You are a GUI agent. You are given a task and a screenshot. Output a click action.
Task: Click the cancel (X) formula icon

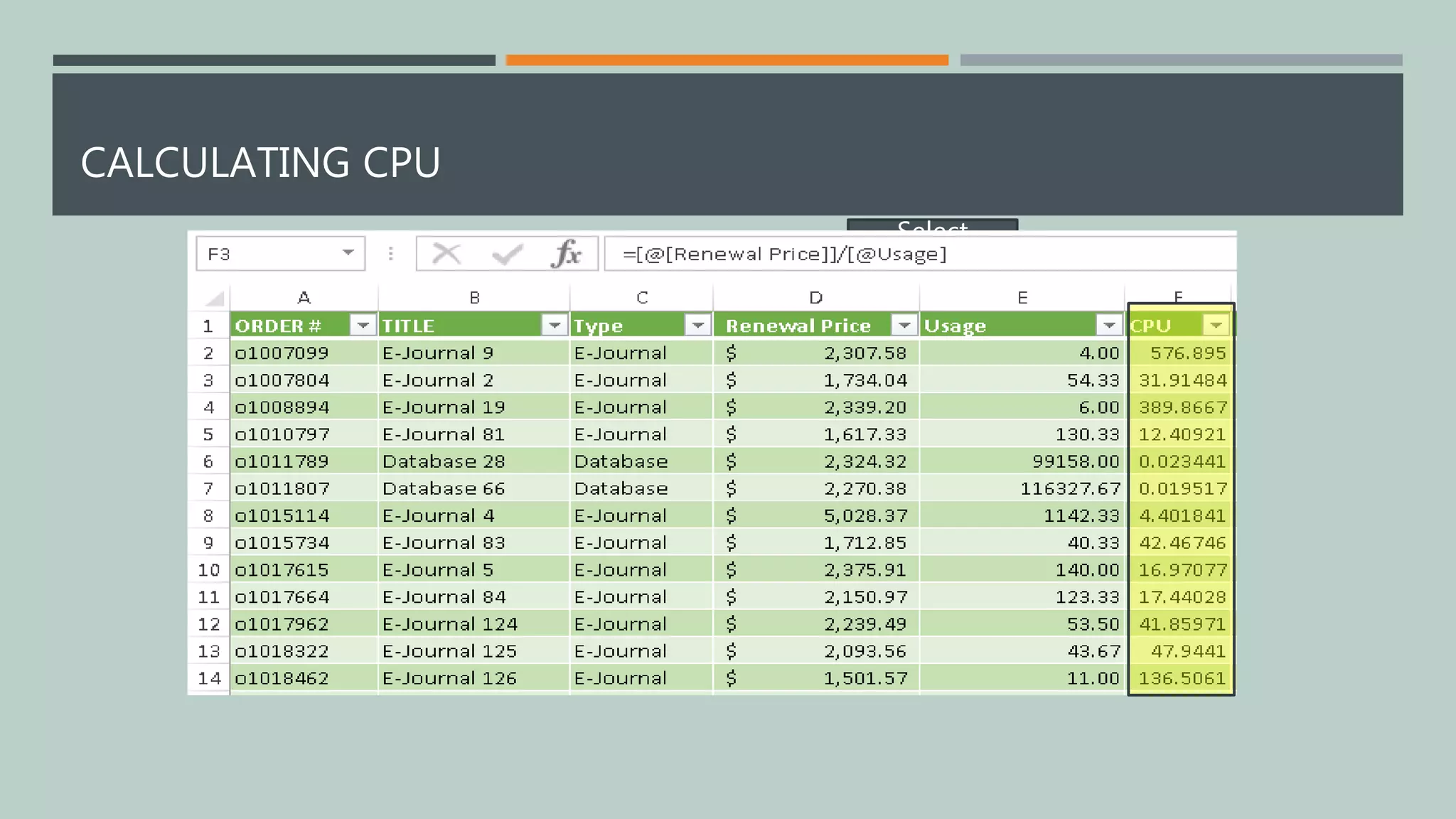(446, 254)
